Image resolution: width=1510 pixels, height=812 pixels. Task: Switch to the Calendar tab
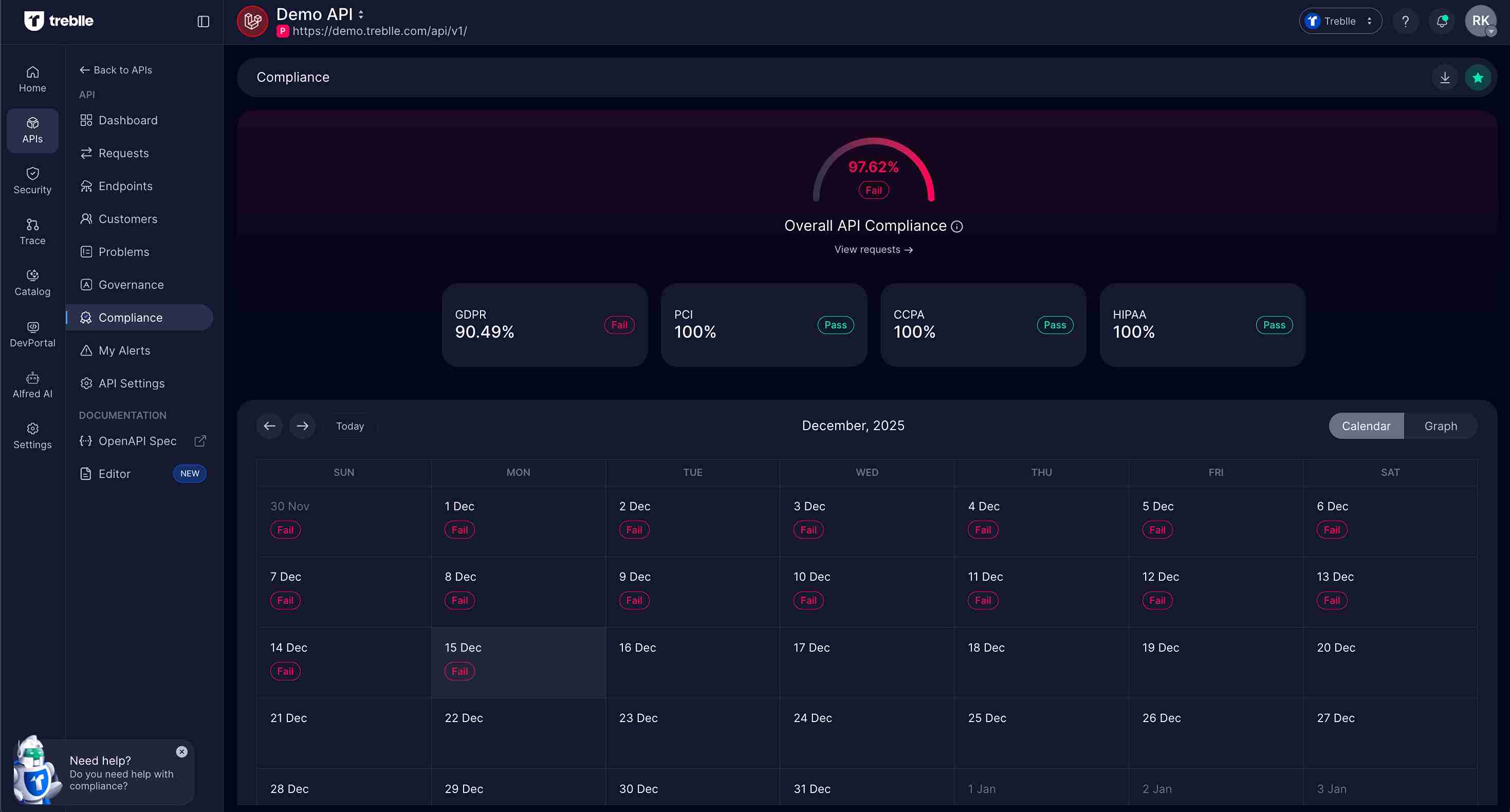(x=1366, y=426)
